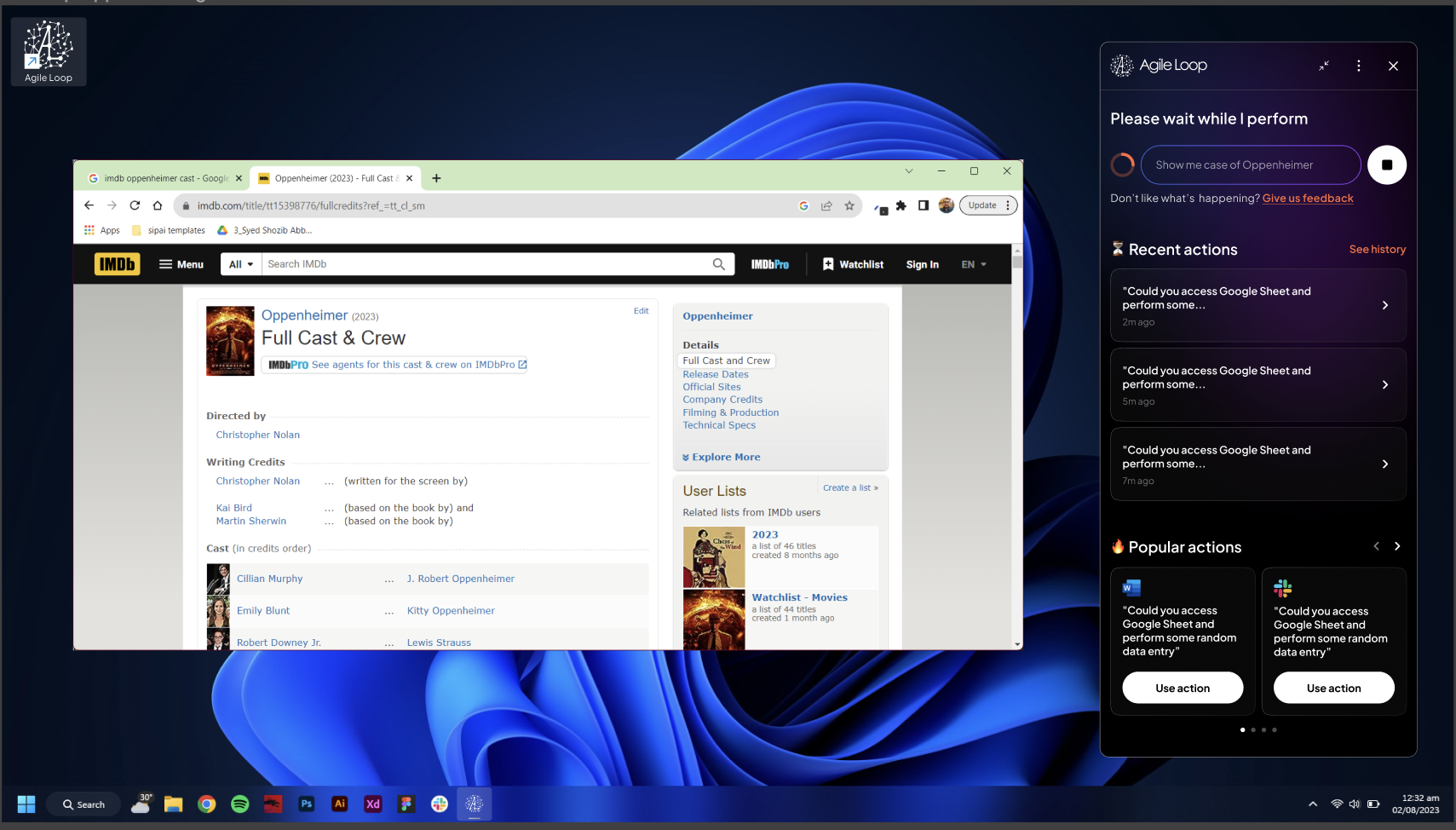Open Agile Loop three-dot options menu

(x=1359, y=66)
